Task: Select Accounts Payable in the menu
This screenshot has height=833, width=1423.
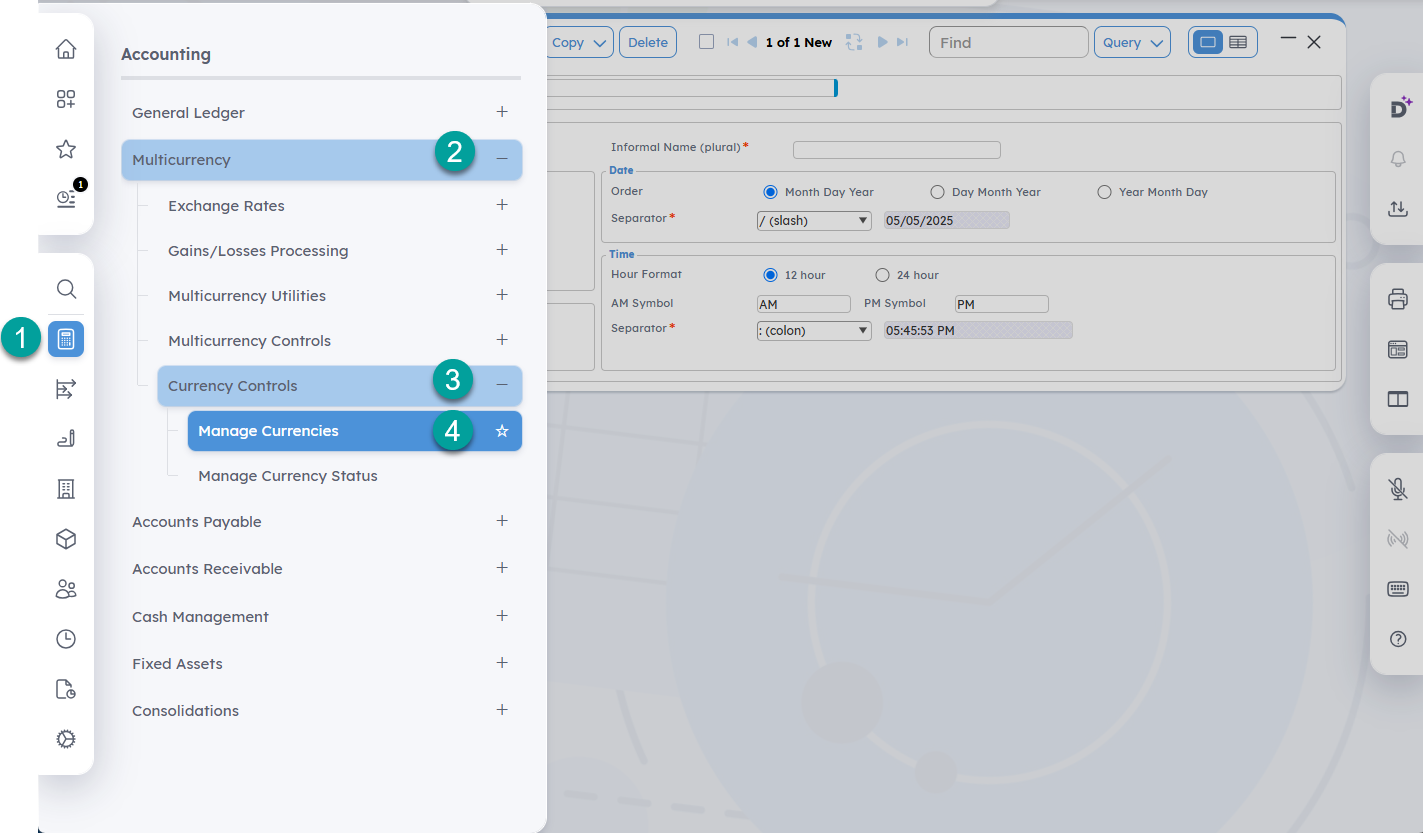Action: point(197,522)
